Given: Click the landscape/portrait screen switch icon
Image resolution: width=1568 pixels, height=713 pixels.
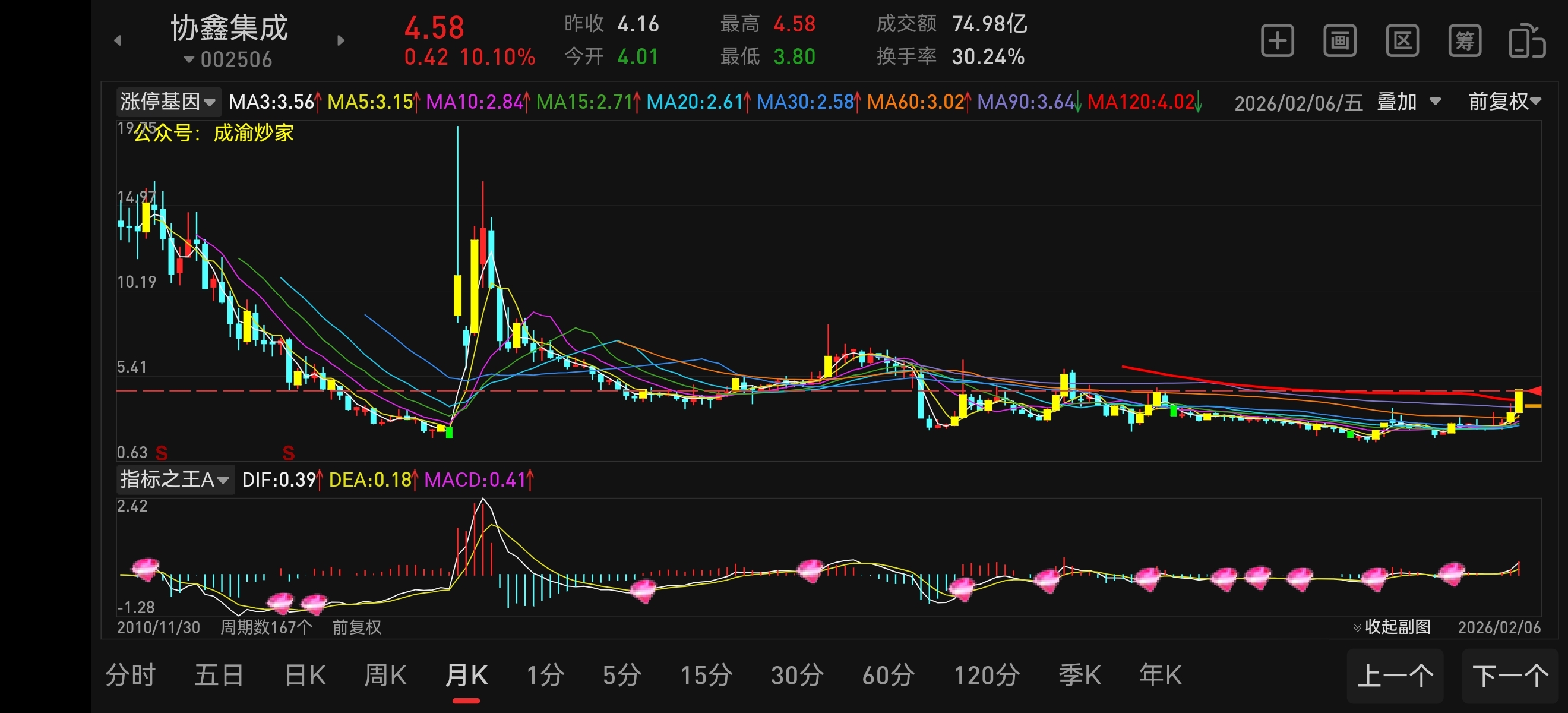Looking at the screenshot, I should [x=1526, y=41].
